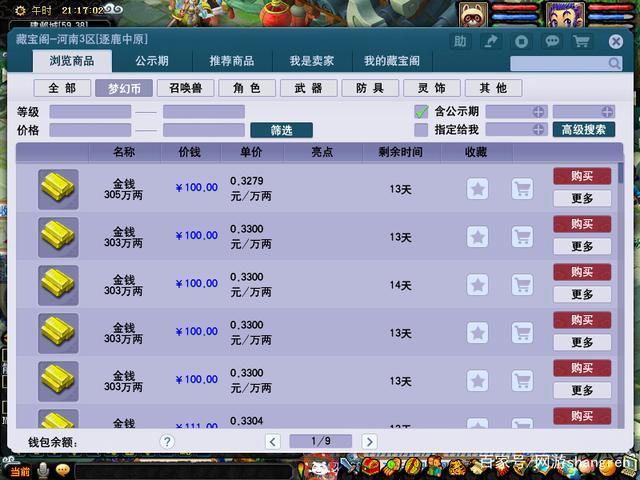Open the 我的藏宝阁 tab
The height and width of the screenshot is (480, 640).
coord(392,61)
